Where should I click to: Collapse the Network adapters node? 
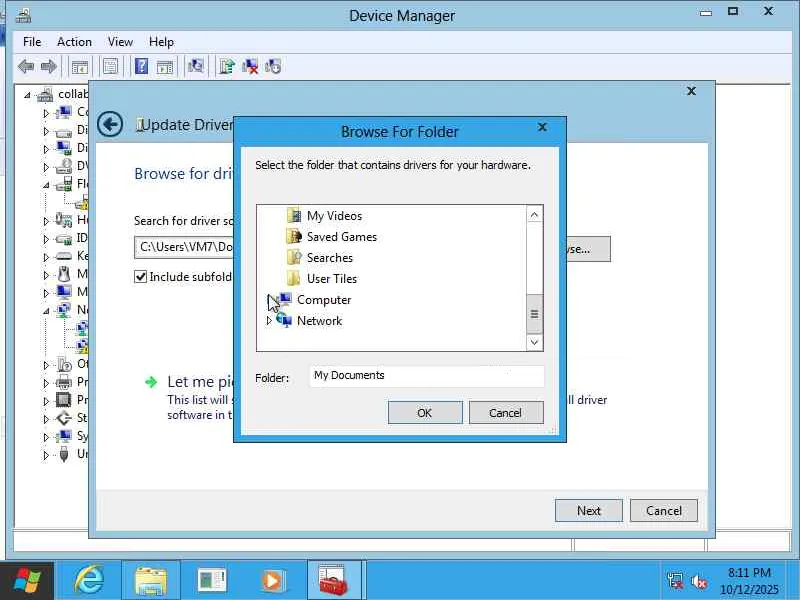click(46, 310)
